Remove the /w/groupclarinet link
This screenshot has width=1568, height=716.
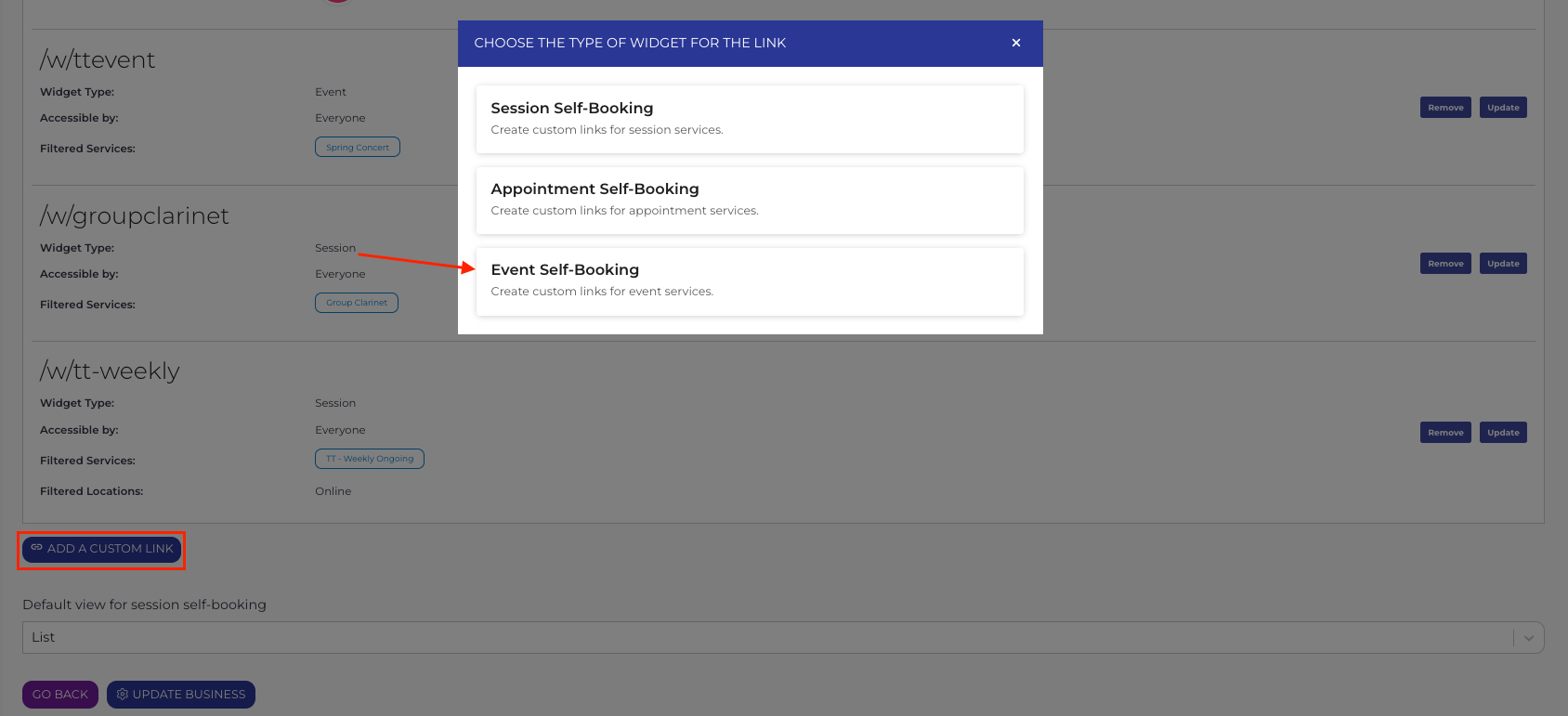coord(1445,264)
